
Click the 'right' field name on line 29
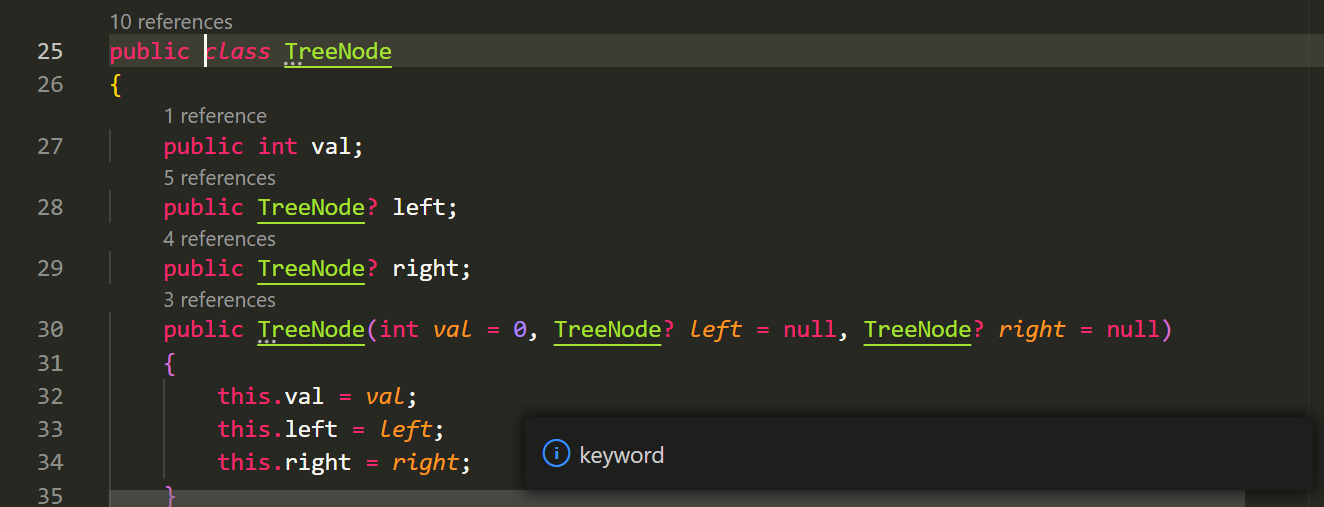point(425,269)
